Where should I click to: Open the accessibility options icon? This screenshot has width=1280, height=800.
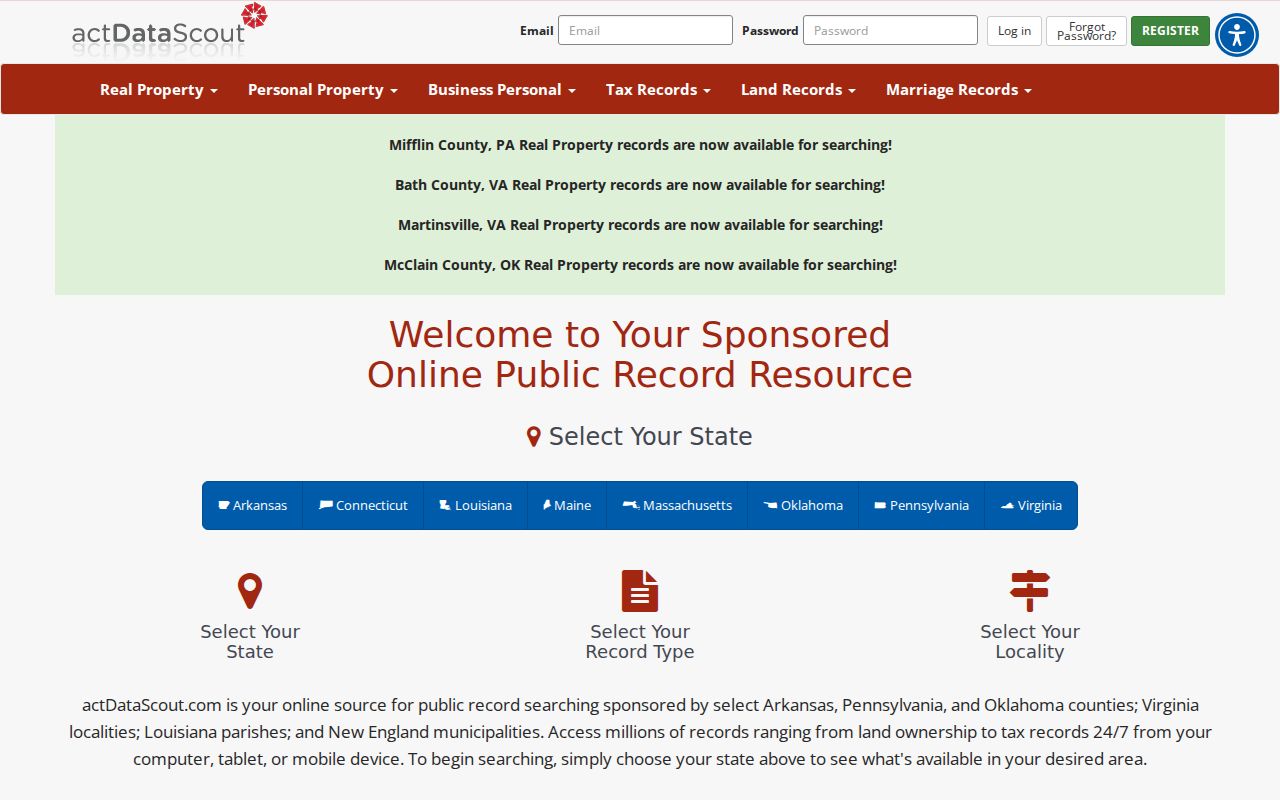[x=1237, y=35]
